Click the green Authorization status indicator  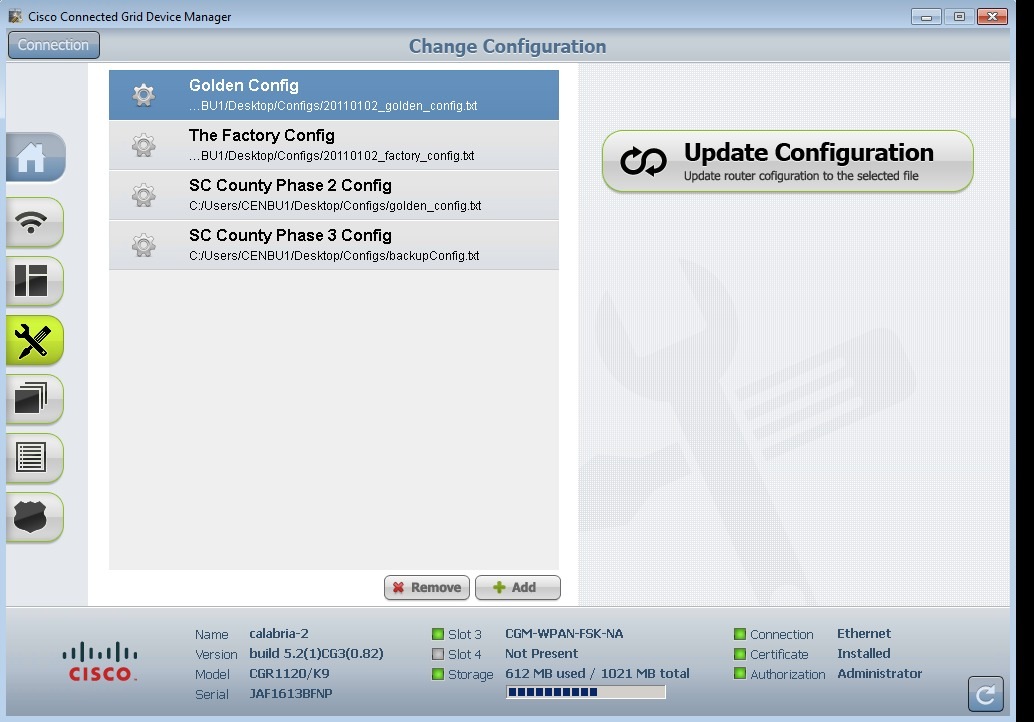click(x=740, y=674)
